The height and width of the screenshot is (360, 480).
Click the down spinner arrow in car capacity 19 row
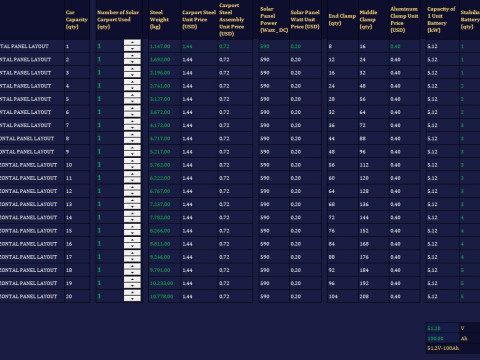tap(132, 286)
